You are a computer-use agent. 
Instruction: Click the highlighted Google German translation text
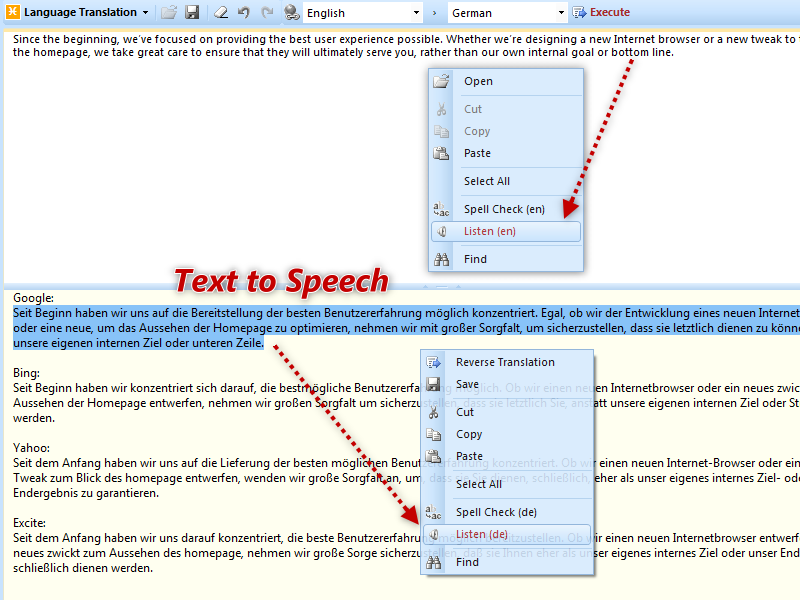(x=406, y=328)
